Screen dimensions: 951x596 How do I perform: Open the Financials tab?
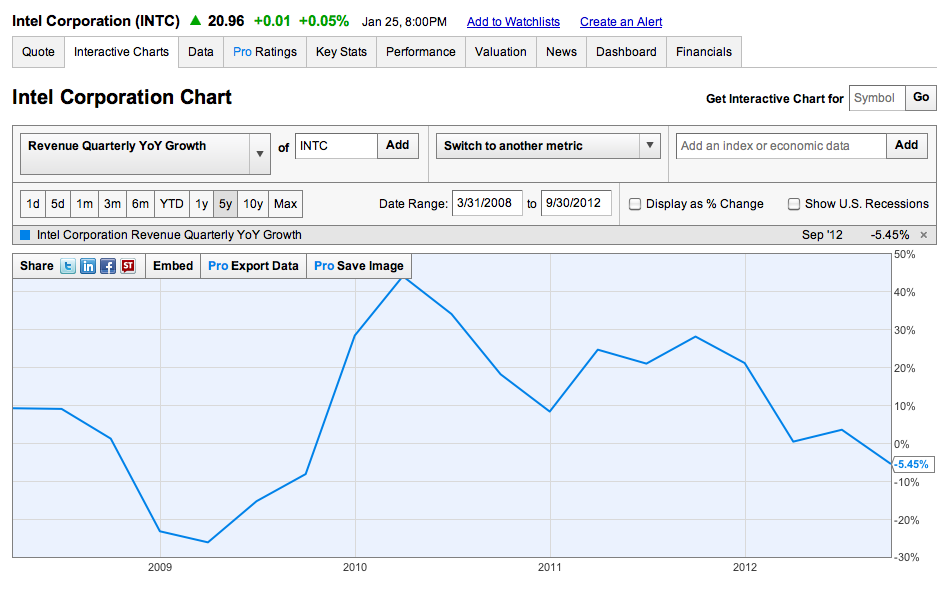(x=704, y=52)
